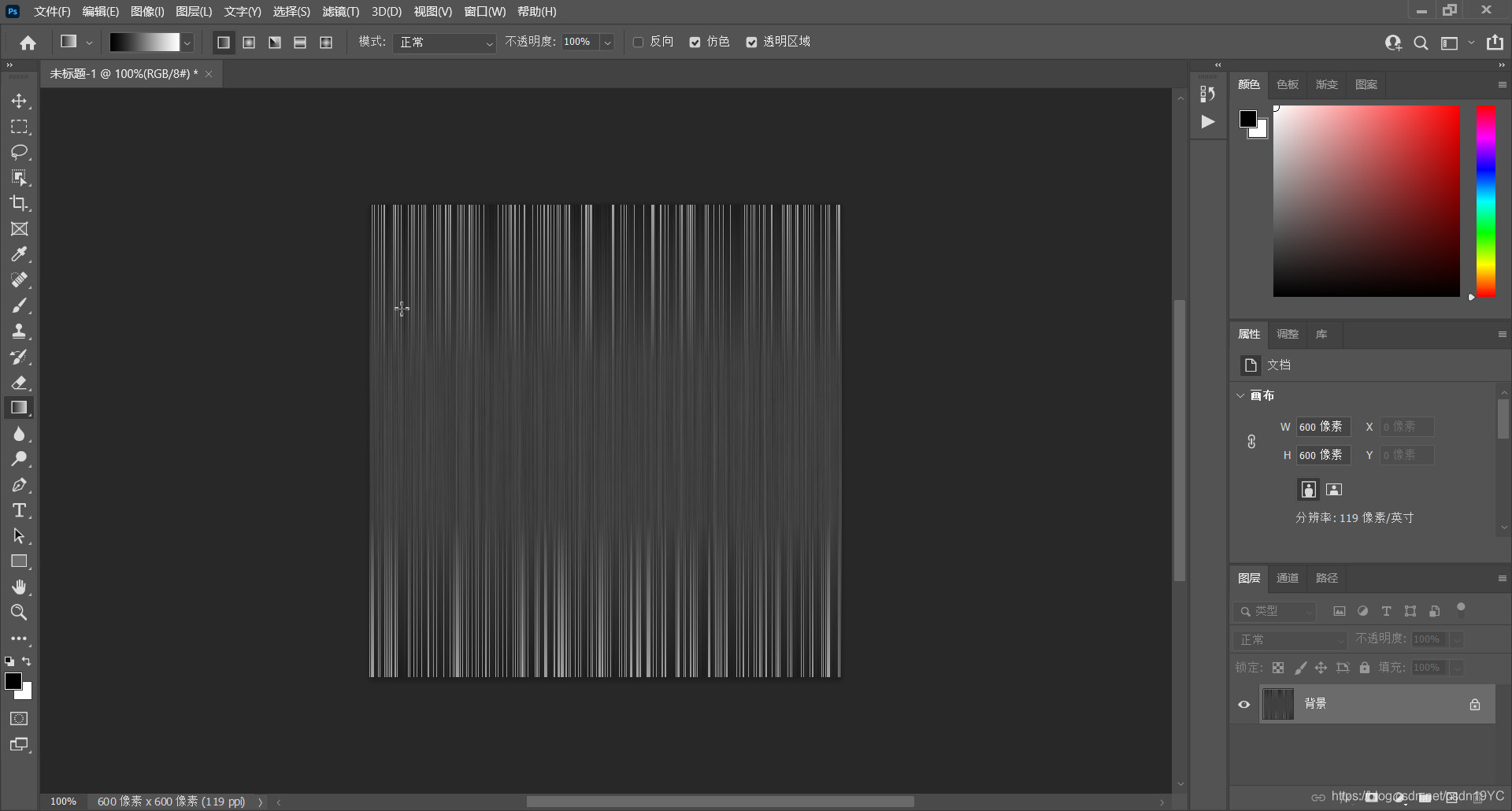Click the Home button in options bar
This screenshot has height=811, width=1512.
(x=28, y=43)
